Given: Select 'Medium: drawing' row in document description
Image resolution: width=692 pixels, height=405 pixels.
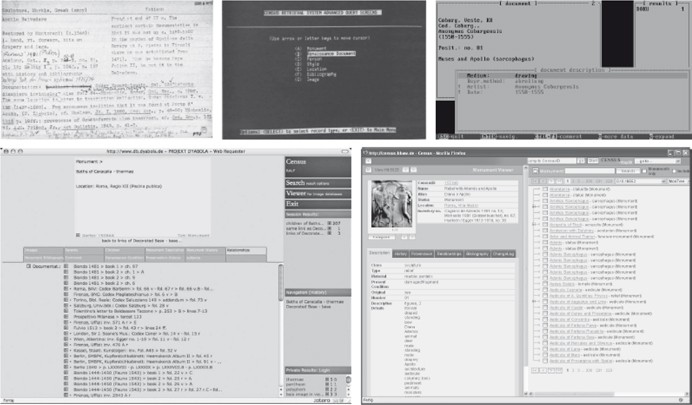Looking at the screenshot, I should (x=570, y=76).
